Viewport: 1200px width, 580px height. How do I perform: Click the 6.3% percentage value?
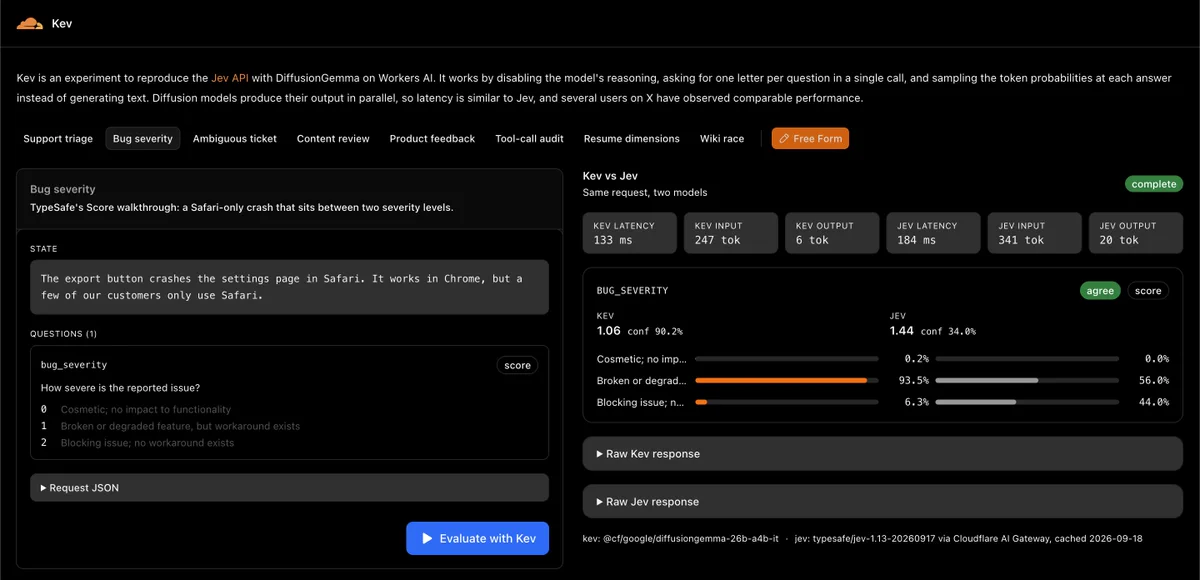pyautogui.click(x=917, y=402)
